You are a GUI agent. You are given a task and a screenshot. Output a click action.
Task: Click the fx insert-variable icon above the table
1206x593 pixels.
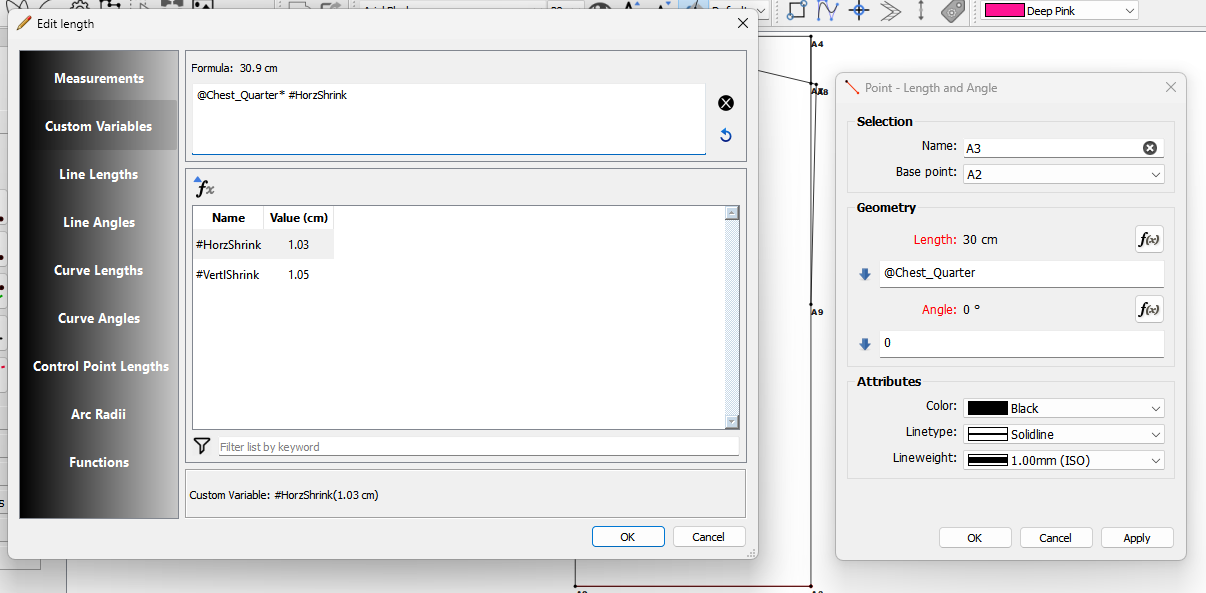click(204, 187)
